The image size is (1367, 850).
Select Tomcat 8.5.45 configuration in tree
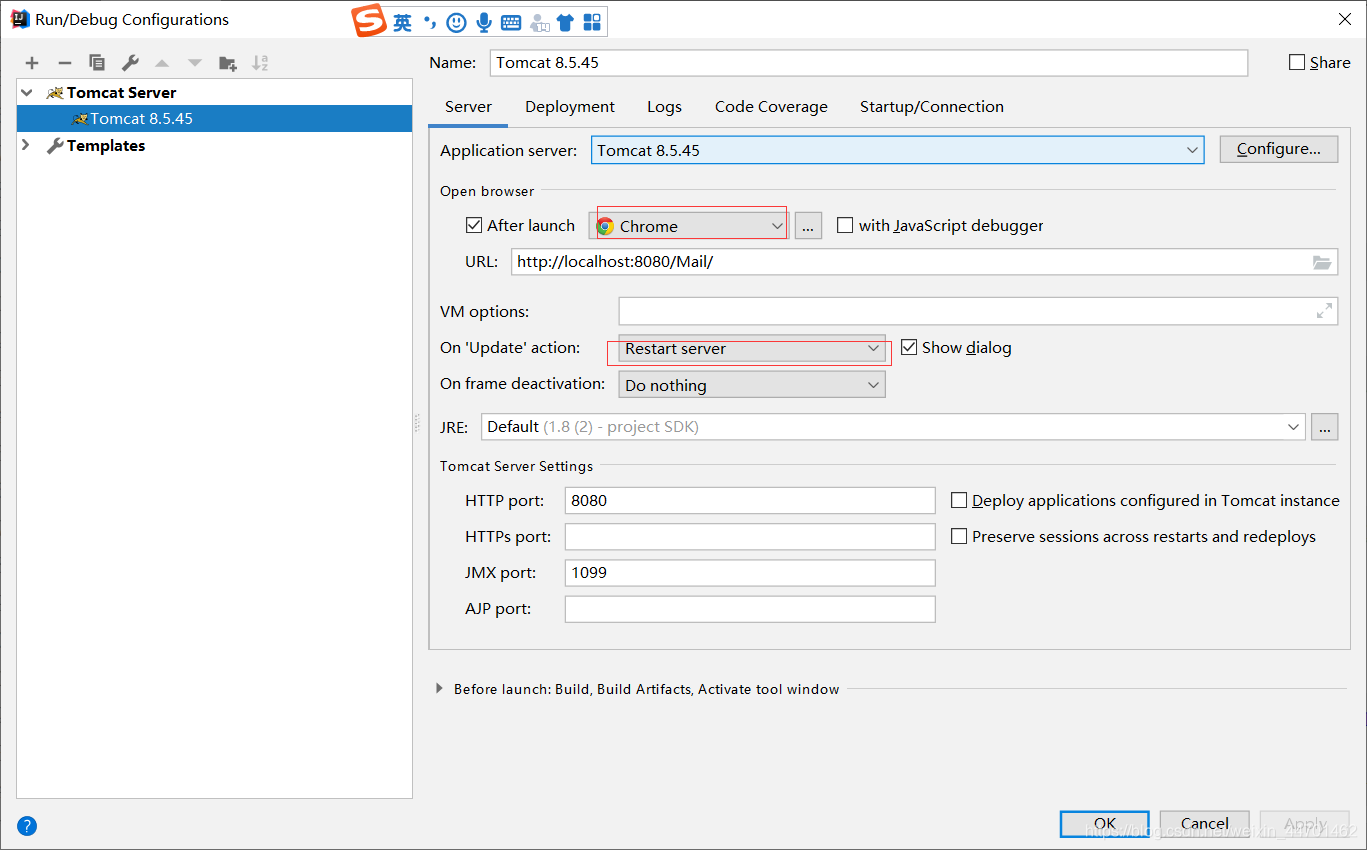tap(214, 118)
